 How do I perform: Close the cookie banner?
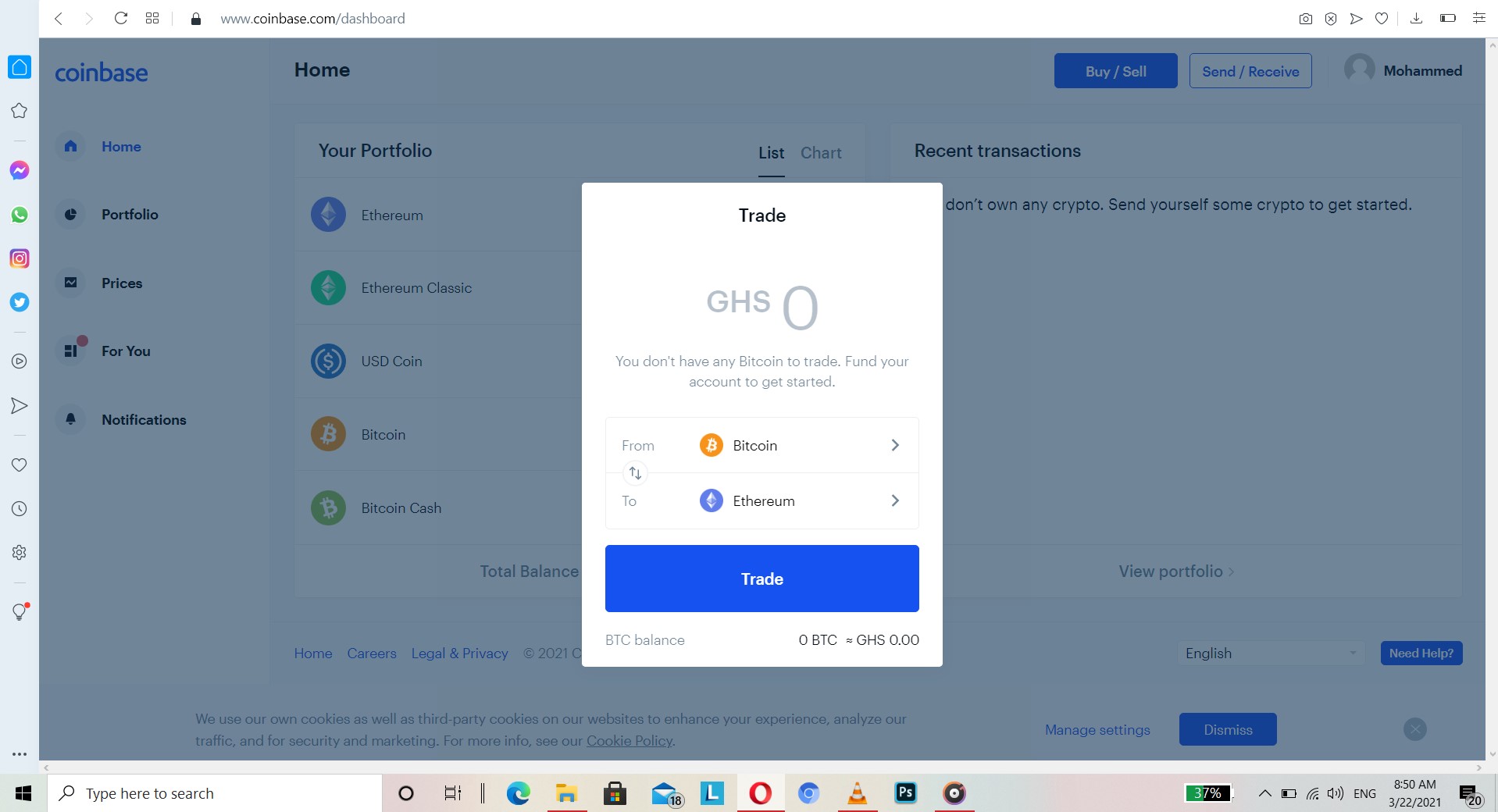tap(1415, 729)
